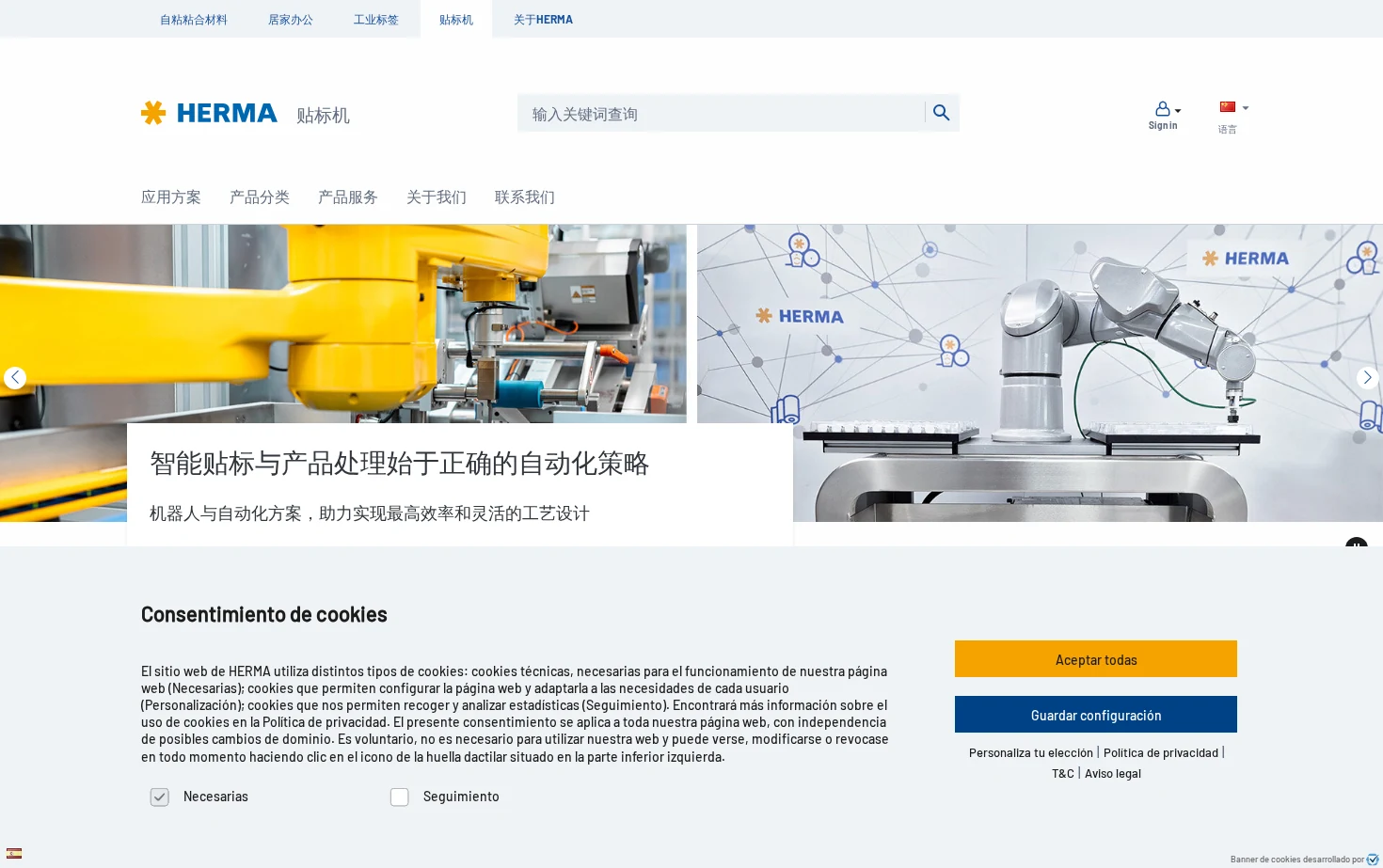Open the 关于我们 navigation menu

click(437, 197)
